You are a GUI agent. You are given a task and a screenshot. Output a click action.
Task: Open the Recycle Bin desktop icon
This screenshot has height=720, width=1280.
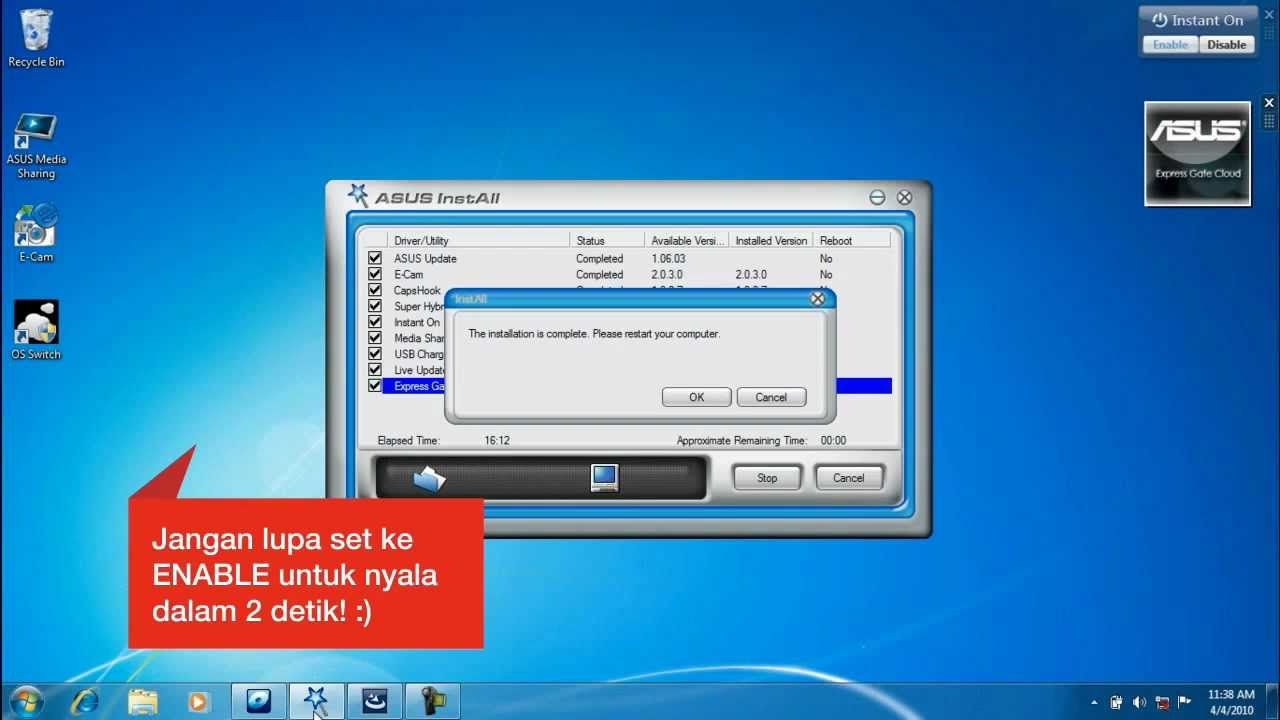(x=36, y=38)
